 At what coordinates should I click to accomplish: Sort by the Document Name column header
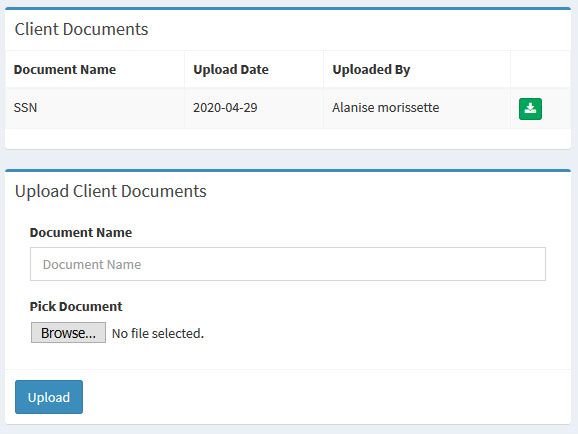[x=65, y=69]
